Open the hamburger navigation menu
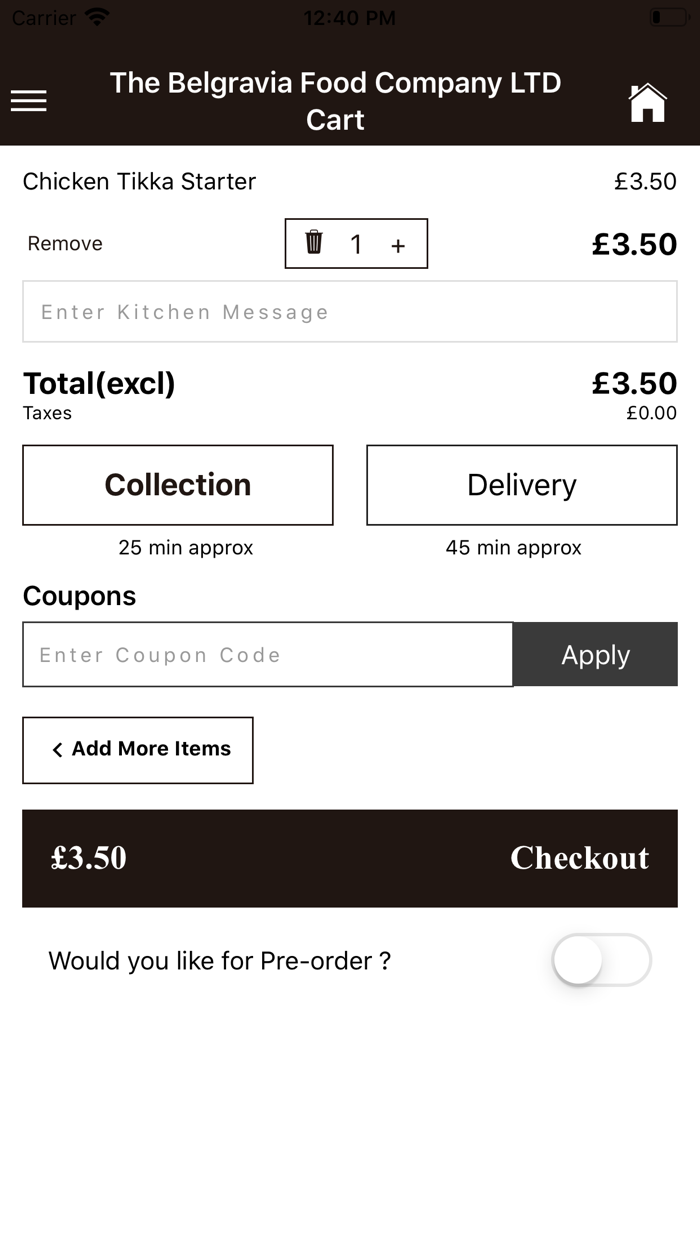 [x=29, y=101]
